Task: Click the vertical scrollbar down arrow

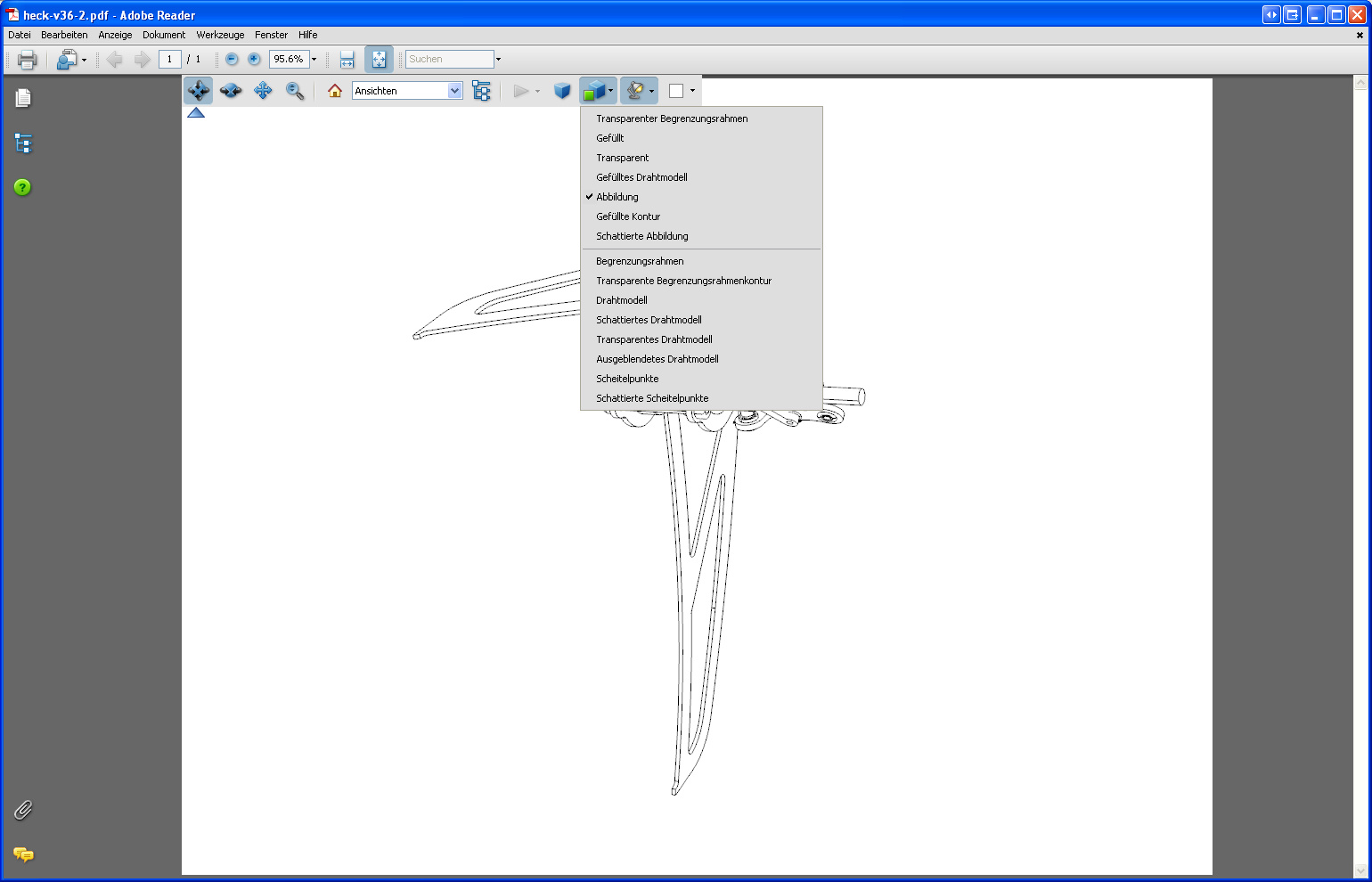Action: click(1360, 870)
